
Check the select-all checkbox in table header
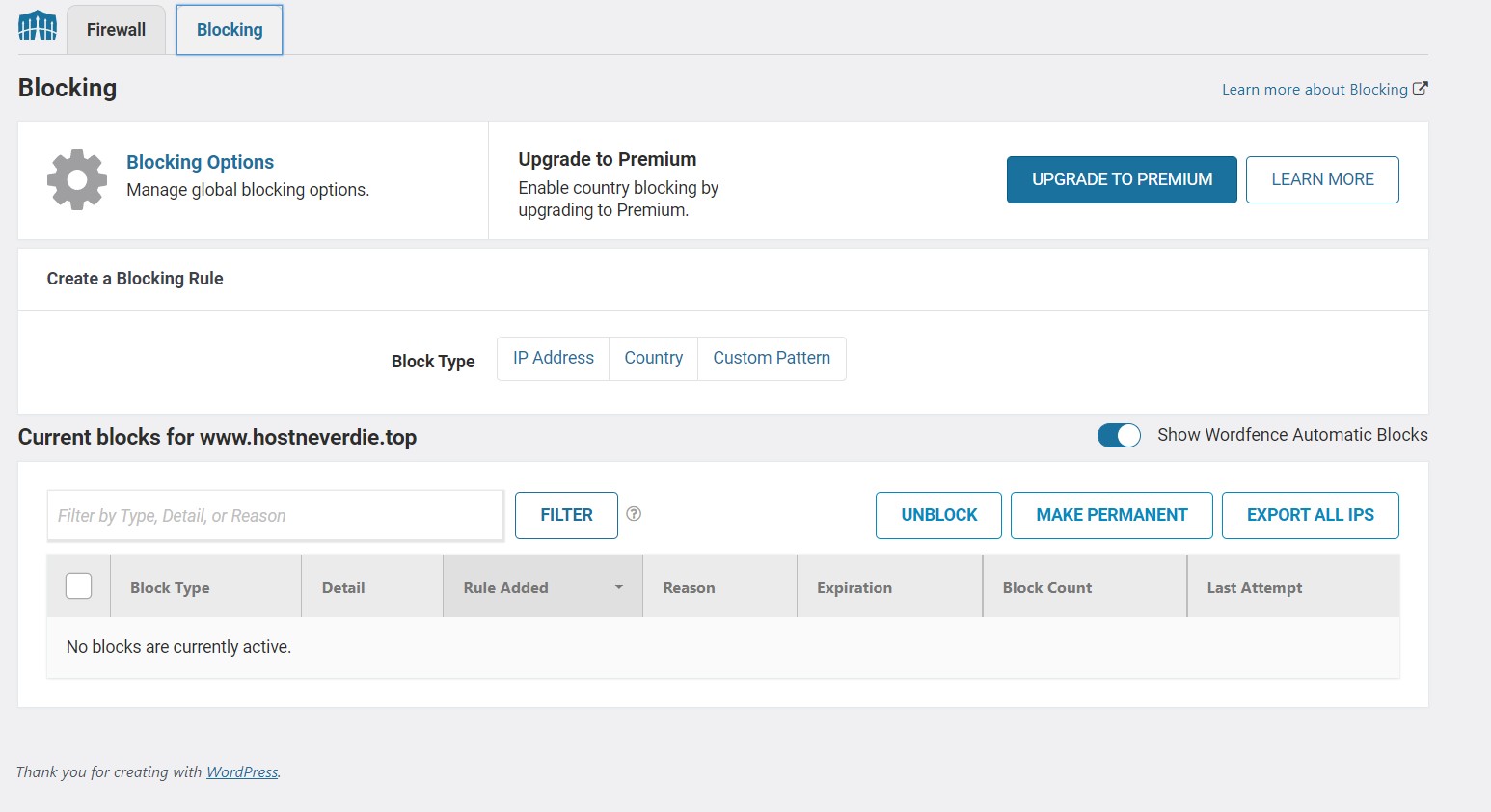(x=79, y=586)
